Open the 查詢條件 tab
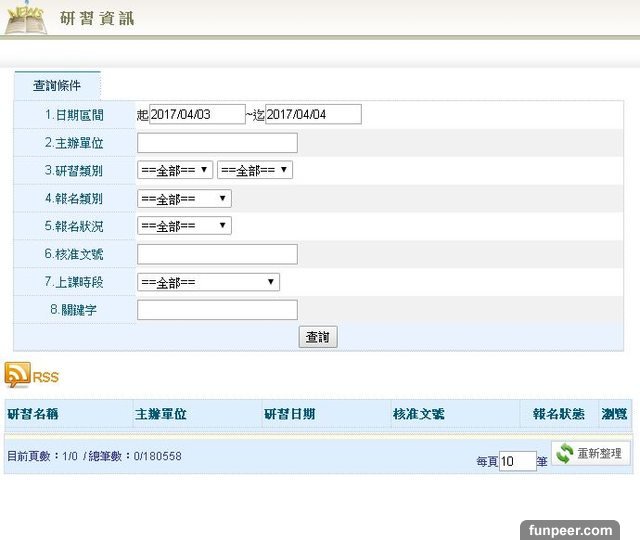Viewport: 640px width, 540px height. pos(57,86)
